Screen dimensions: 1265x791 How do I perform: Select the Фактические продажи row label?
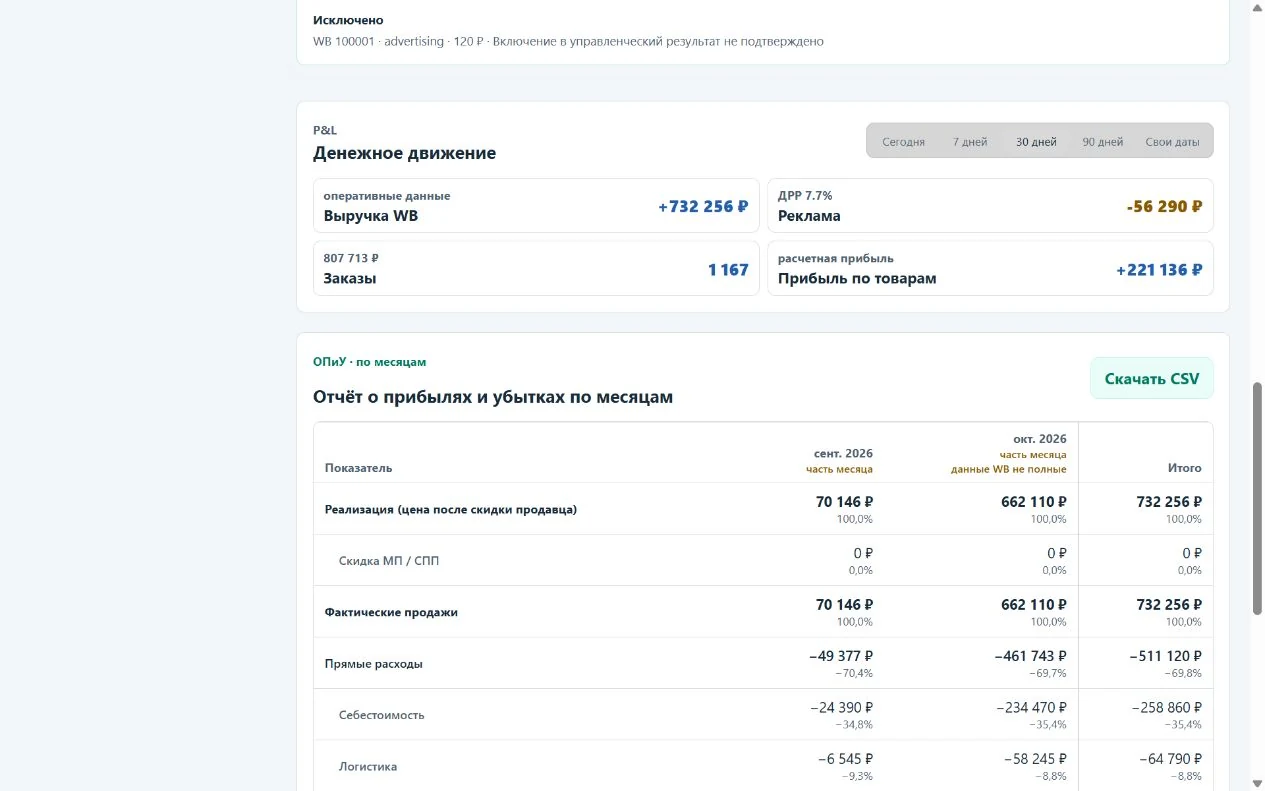coord(391,612)
